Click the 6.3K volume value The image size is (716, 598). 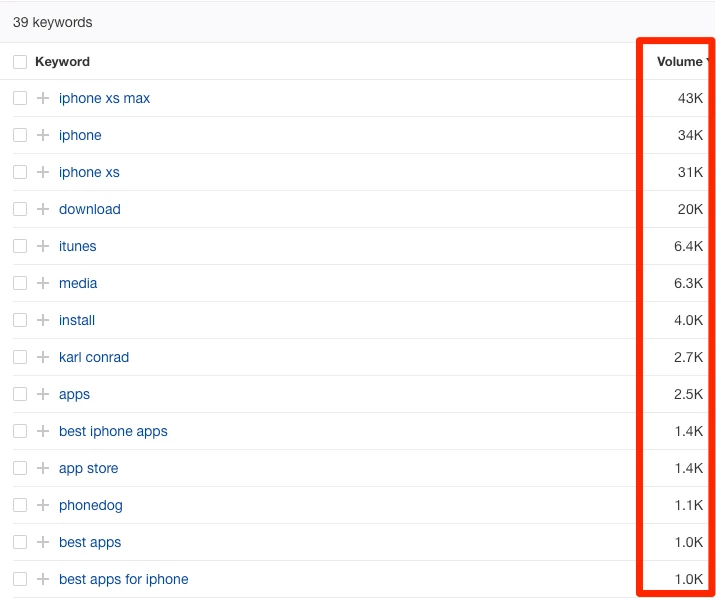(x=689, y=283)
